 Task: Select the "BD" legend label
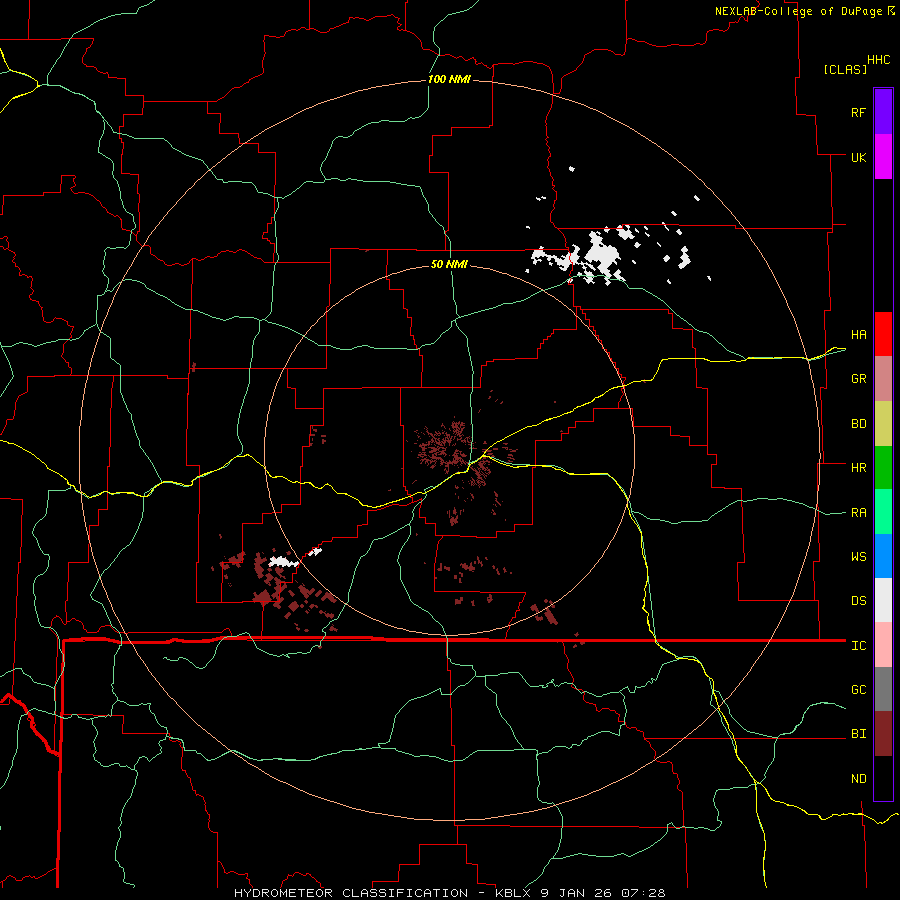point(858,424)
